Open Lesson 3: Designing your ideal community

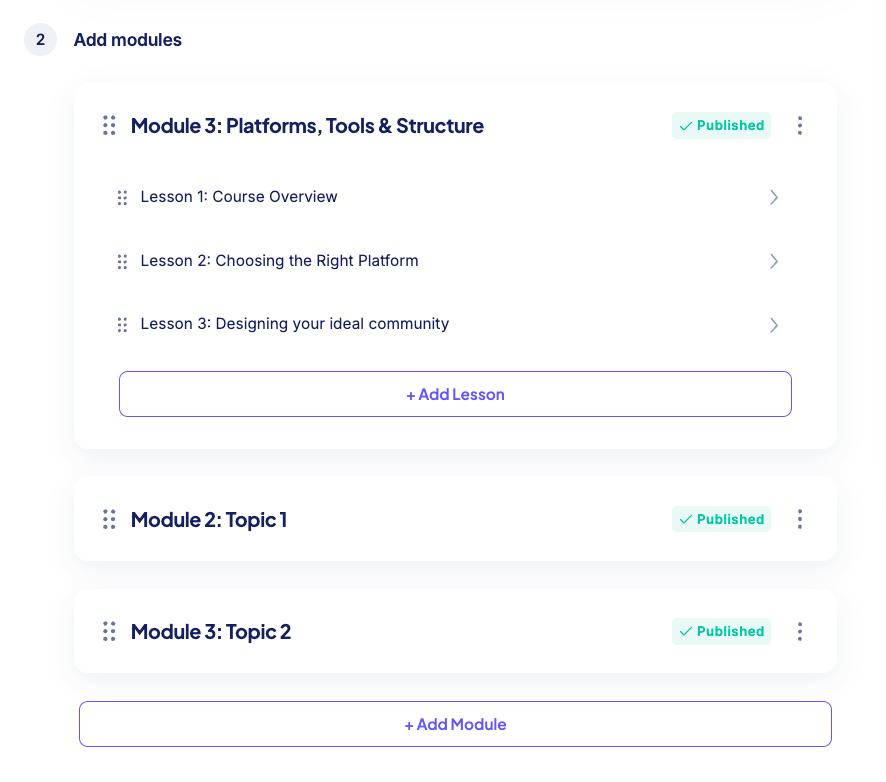[x=295, y=325]
